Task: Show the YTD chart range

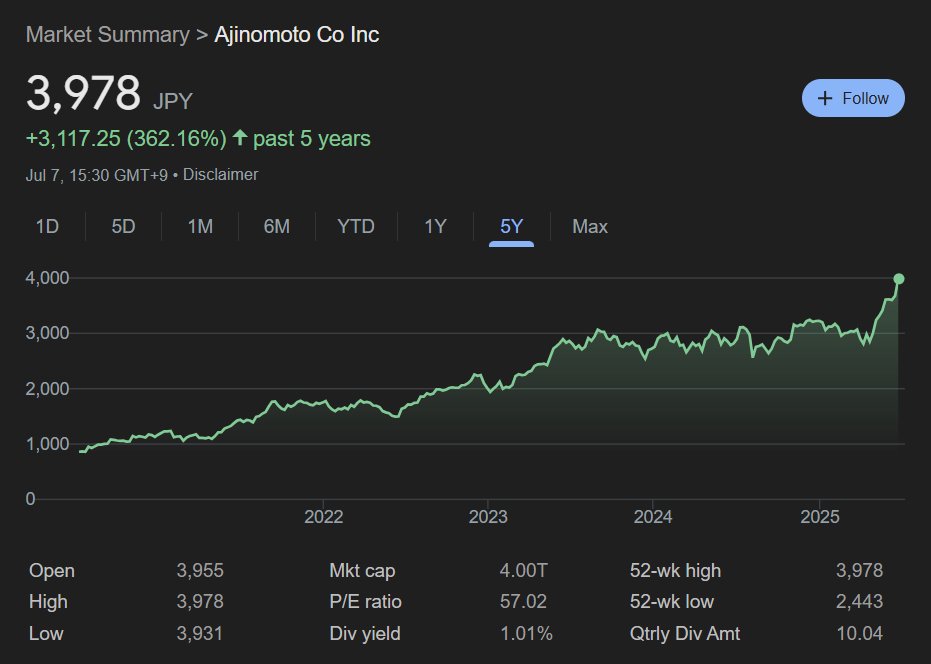Action: coord(356,226)
